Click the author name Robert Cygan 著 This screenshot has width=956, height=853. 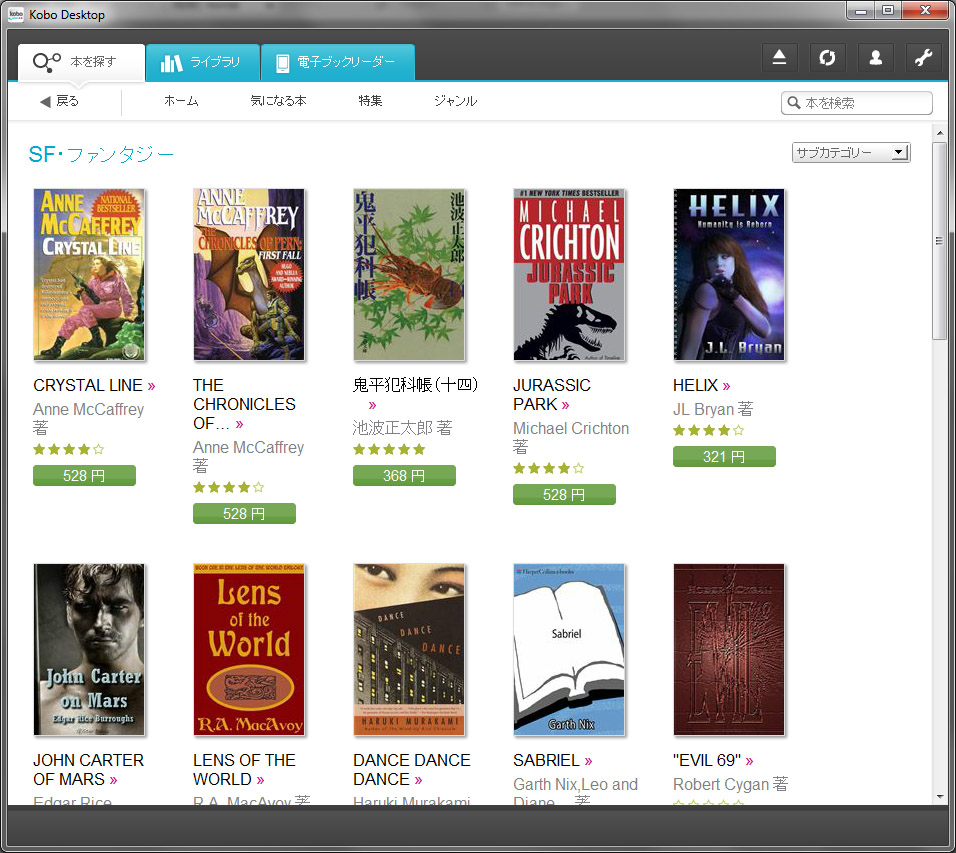(730, 784)
